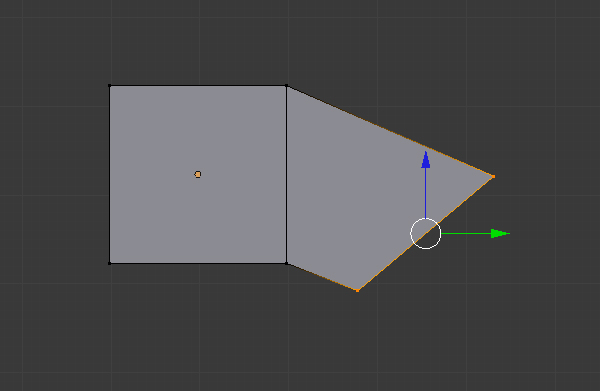Select the top horizontal edge of the square
The width and height of the screenshot is (600, 391).
coord(198,86)
